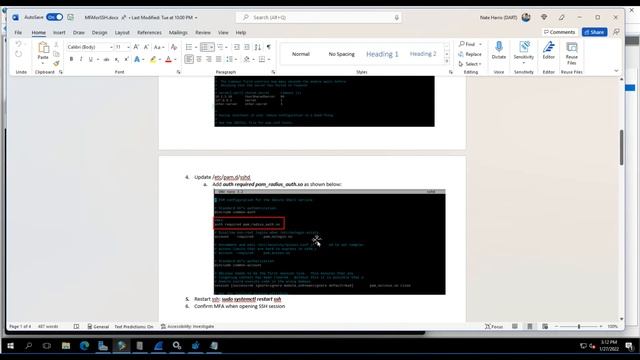Image resolution: width=640 pixels, height=360 pixels.
Task: Increase font size with grow icon
Action: [x=136, y=47]
